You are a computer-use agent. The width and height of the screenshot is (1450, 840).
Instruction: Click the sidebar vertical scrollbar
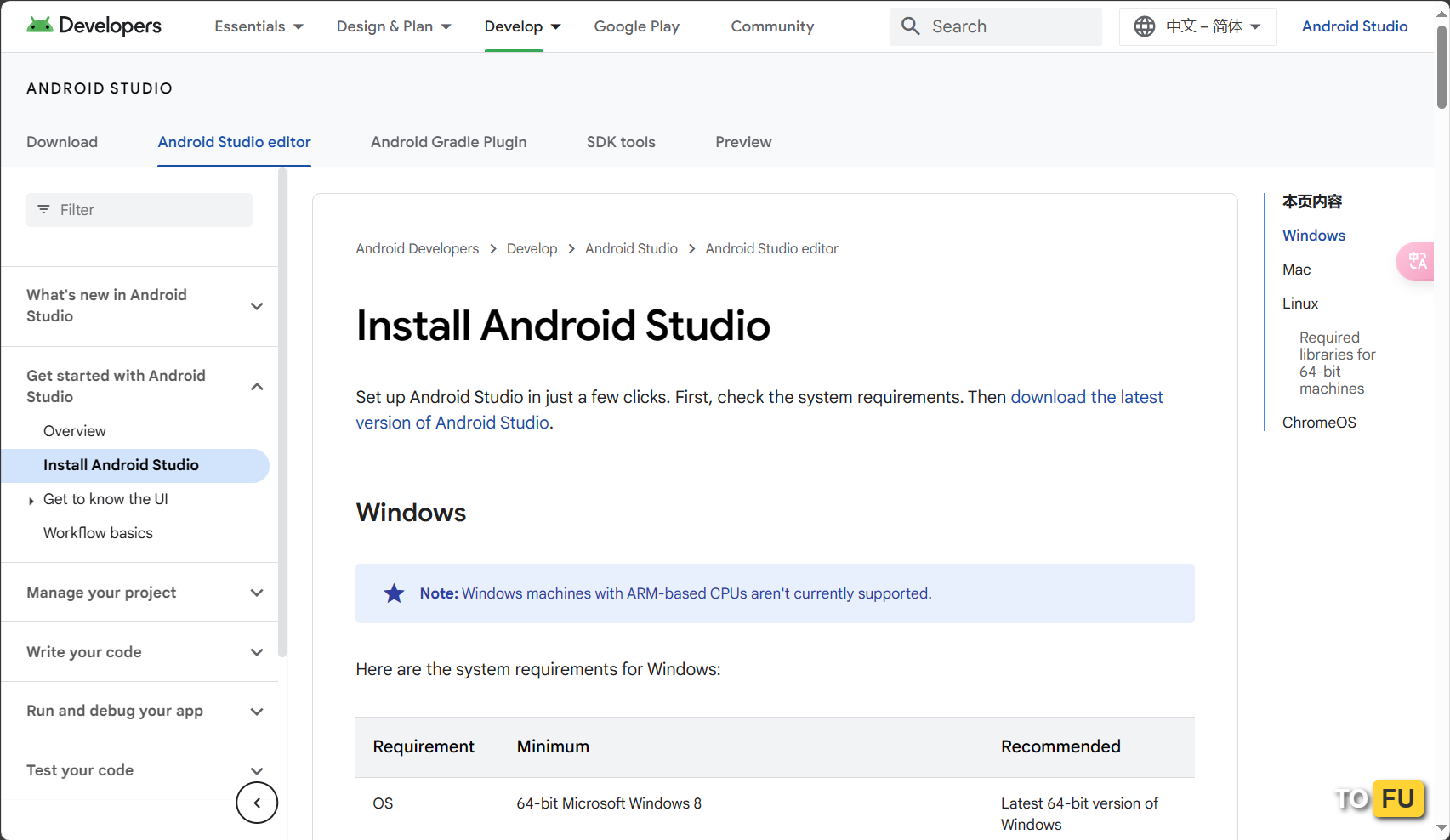(282, 412)
